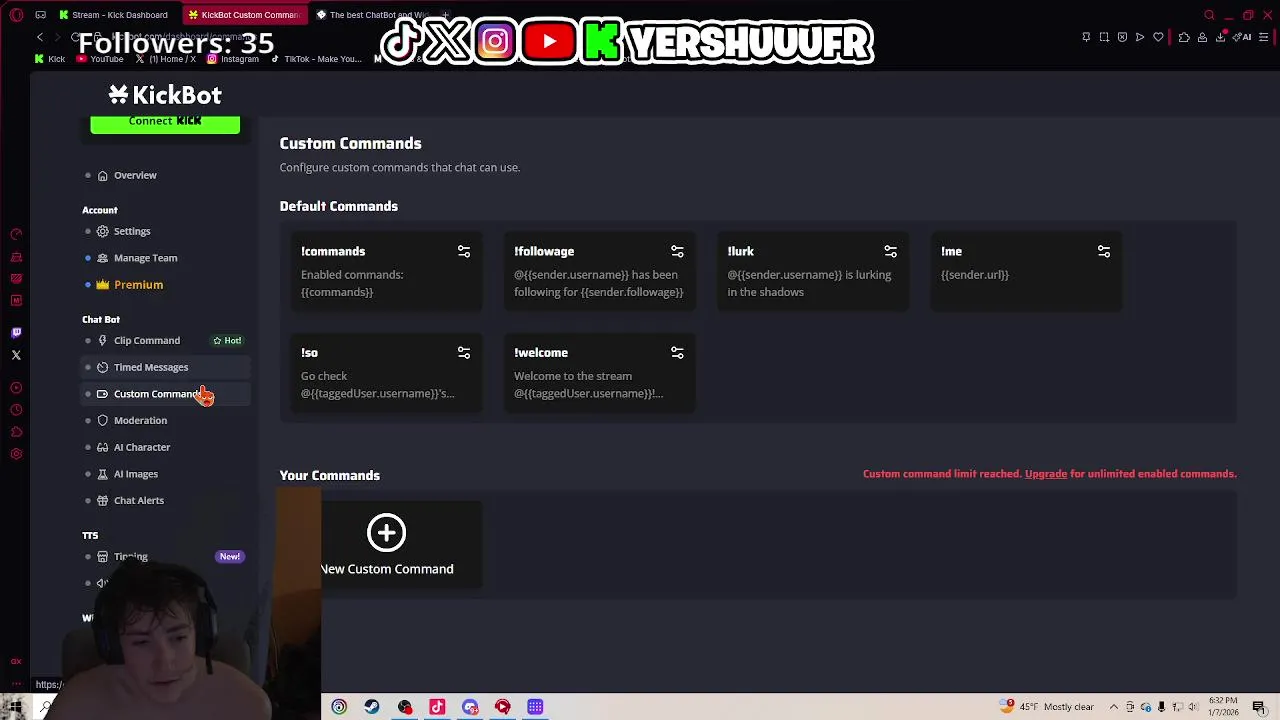Open Chat Alerts page
Screen dimensions: 1280x720
pos(138,501)
